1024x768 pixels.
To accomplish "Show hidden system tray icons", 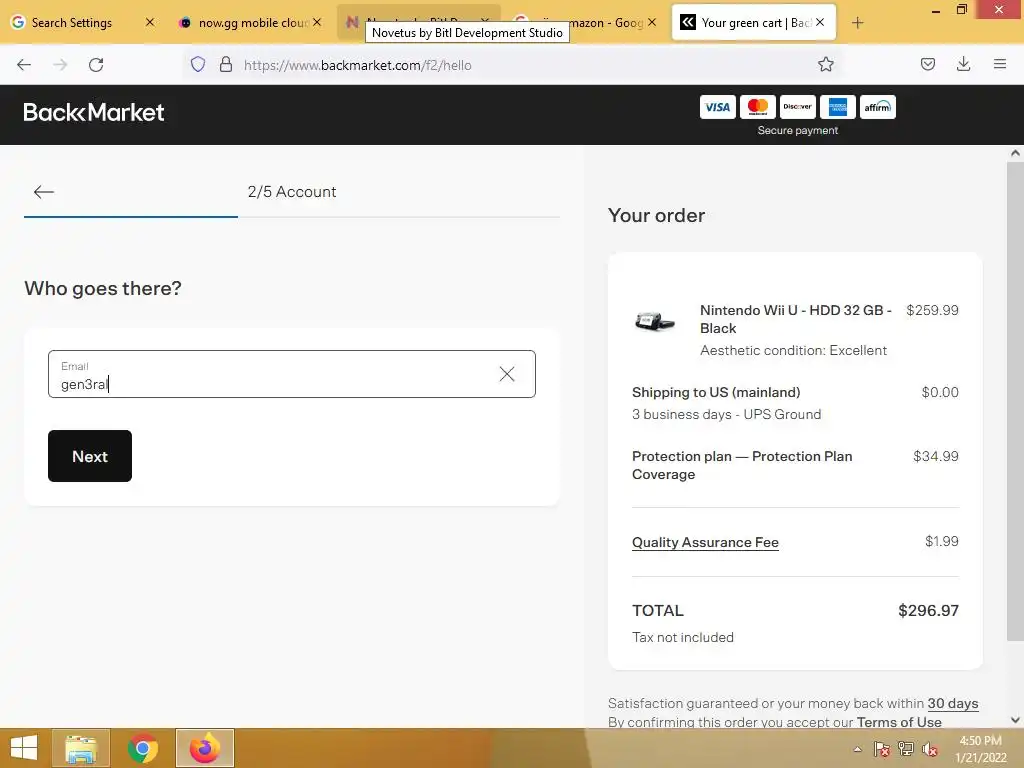I will (857, 750).
